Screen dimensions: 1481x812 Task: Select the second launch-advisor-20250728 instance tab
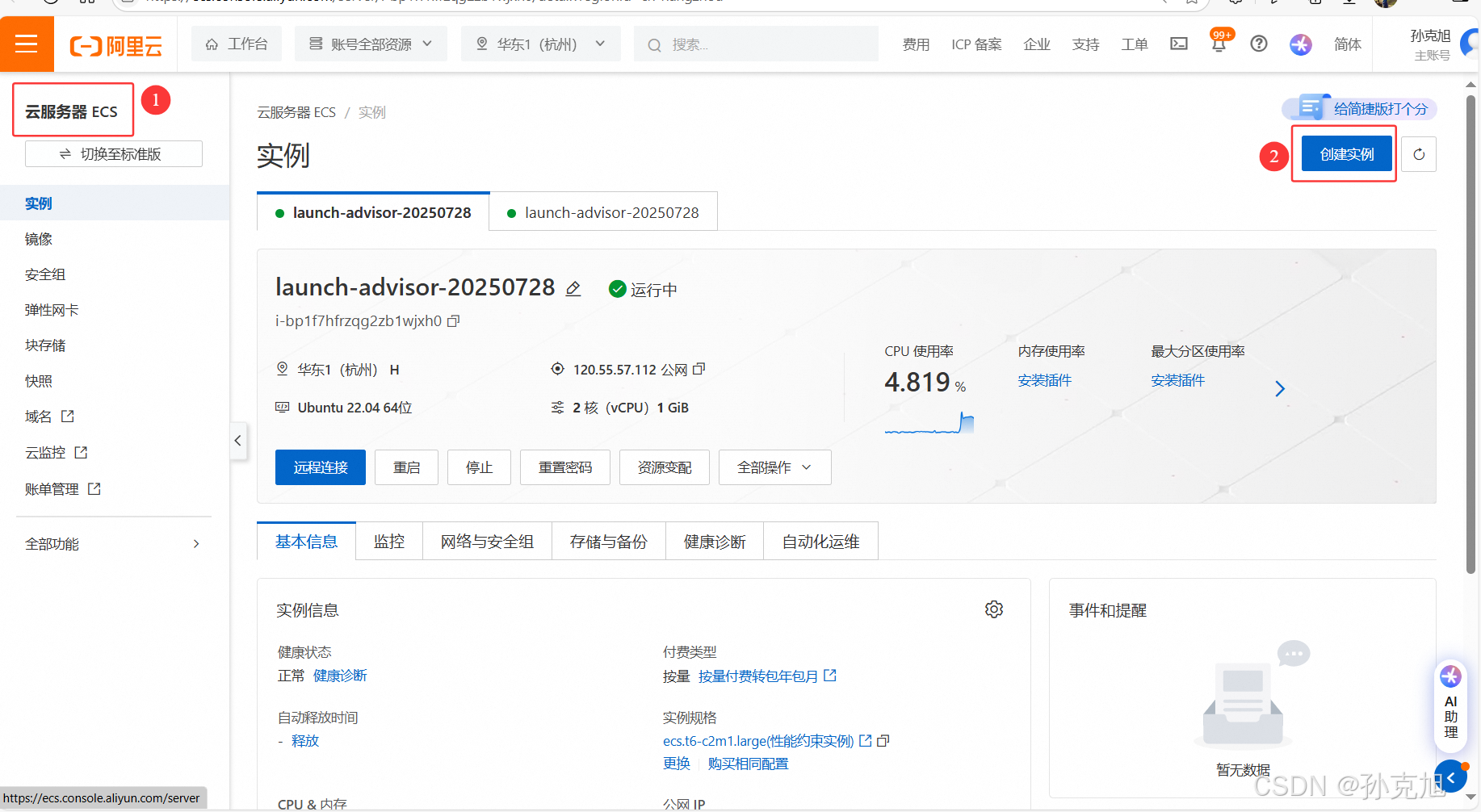click(x=603, y=212)
